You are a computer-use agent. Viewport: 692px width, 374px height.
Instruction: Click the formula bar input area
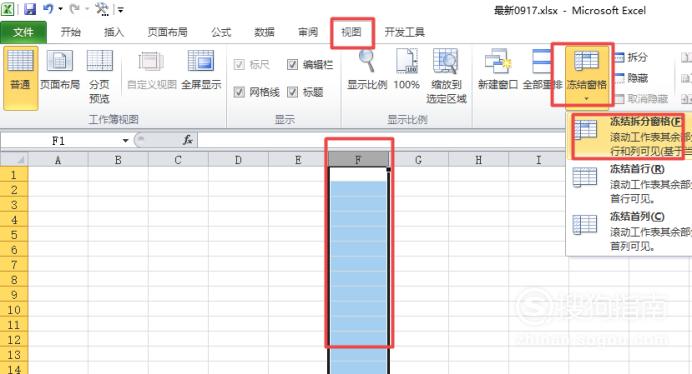point(445,140)
